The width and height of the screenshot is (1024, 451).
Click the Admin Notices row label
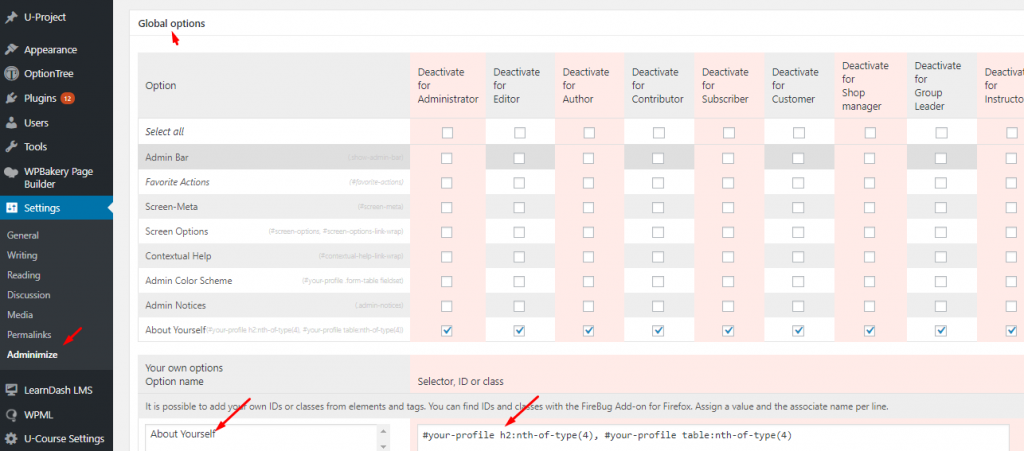[x=174, y=305]
